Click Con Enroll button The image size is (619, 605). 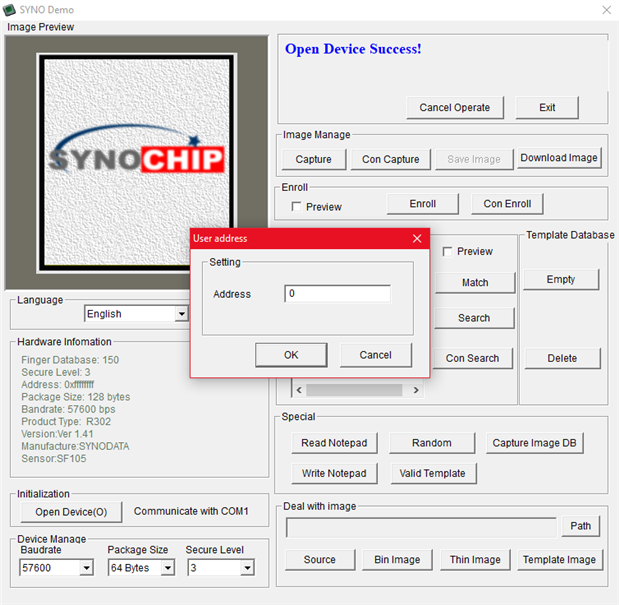[507, 204]
